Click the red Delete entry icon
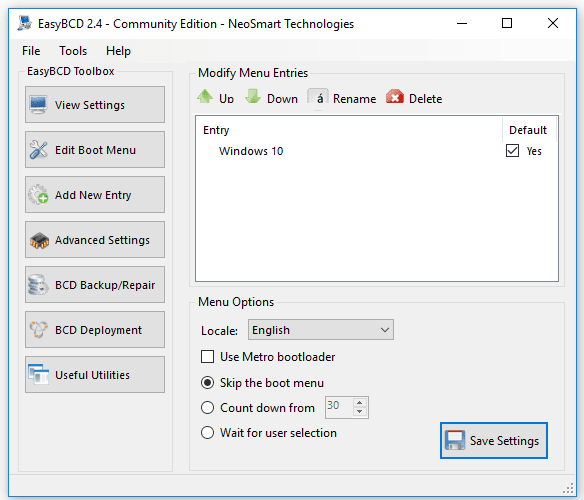Image resolution: width=584 pixels, height=500 pixels. 395,96
